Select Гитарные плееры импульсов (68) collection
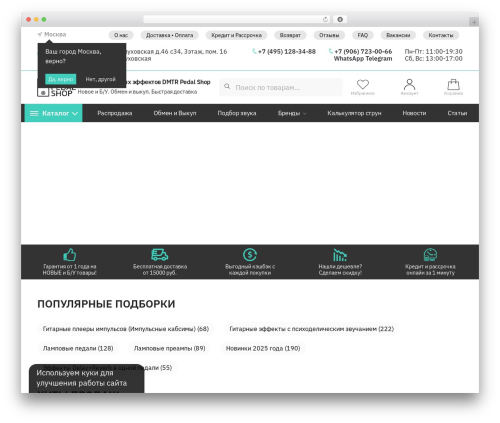Screen dimensions: 500x423 (126, 329)
